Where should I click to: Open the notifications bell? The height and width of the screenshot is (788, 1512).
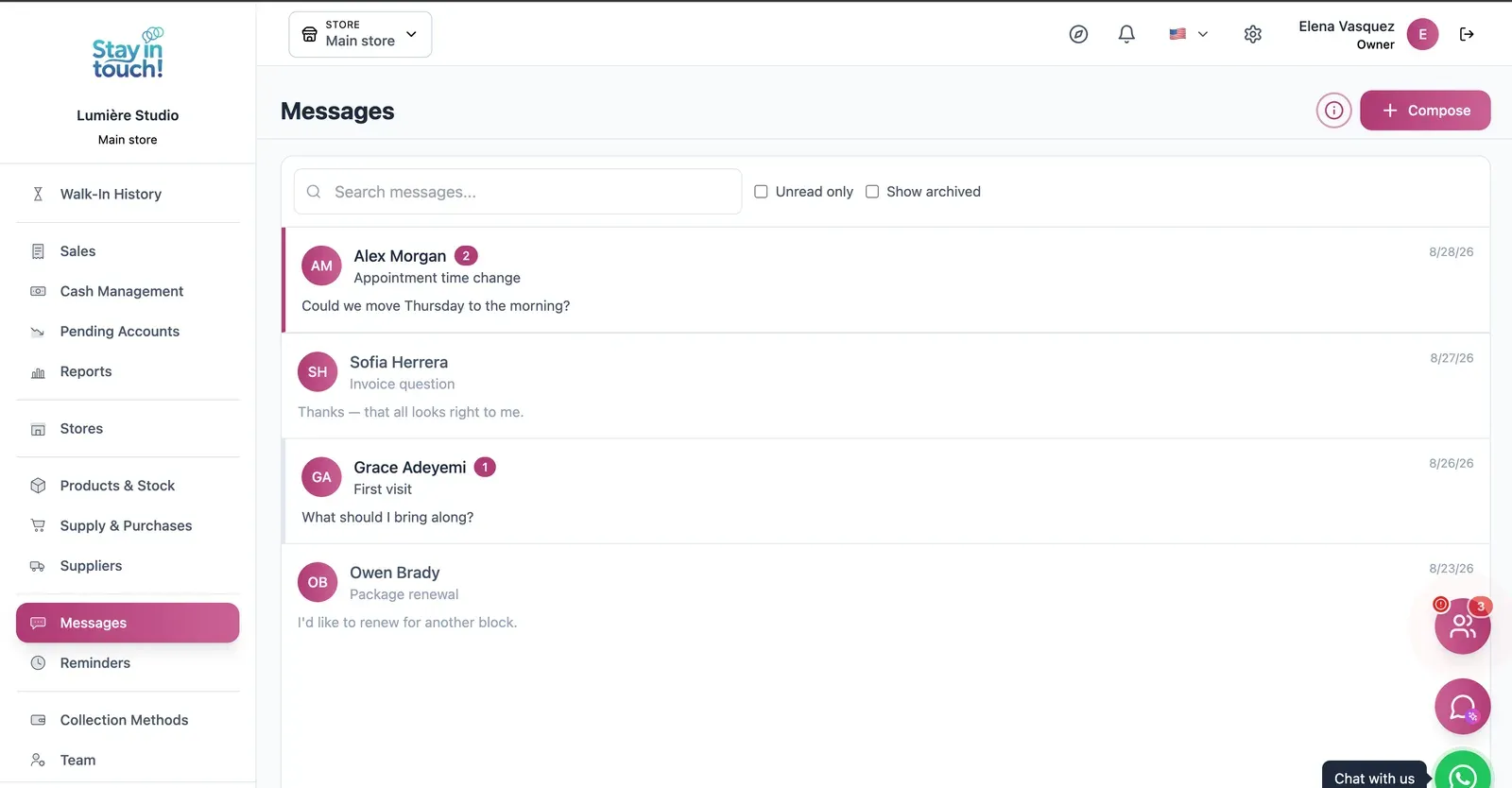(x=1126, y=34)
